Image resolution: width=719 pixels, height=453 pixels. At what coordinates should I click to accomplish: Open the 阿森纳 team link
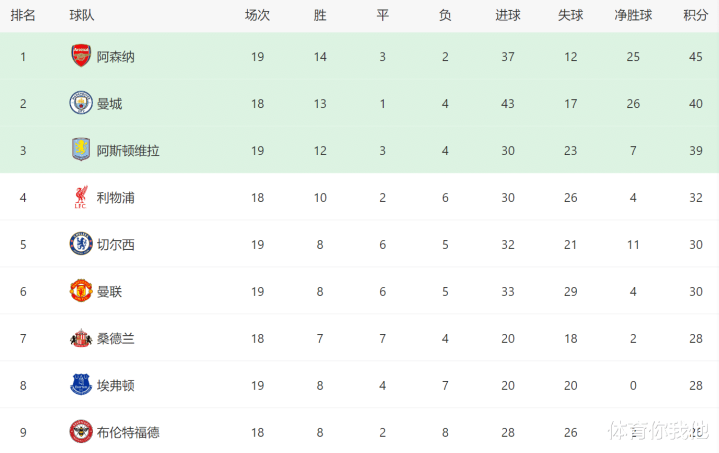116,57
